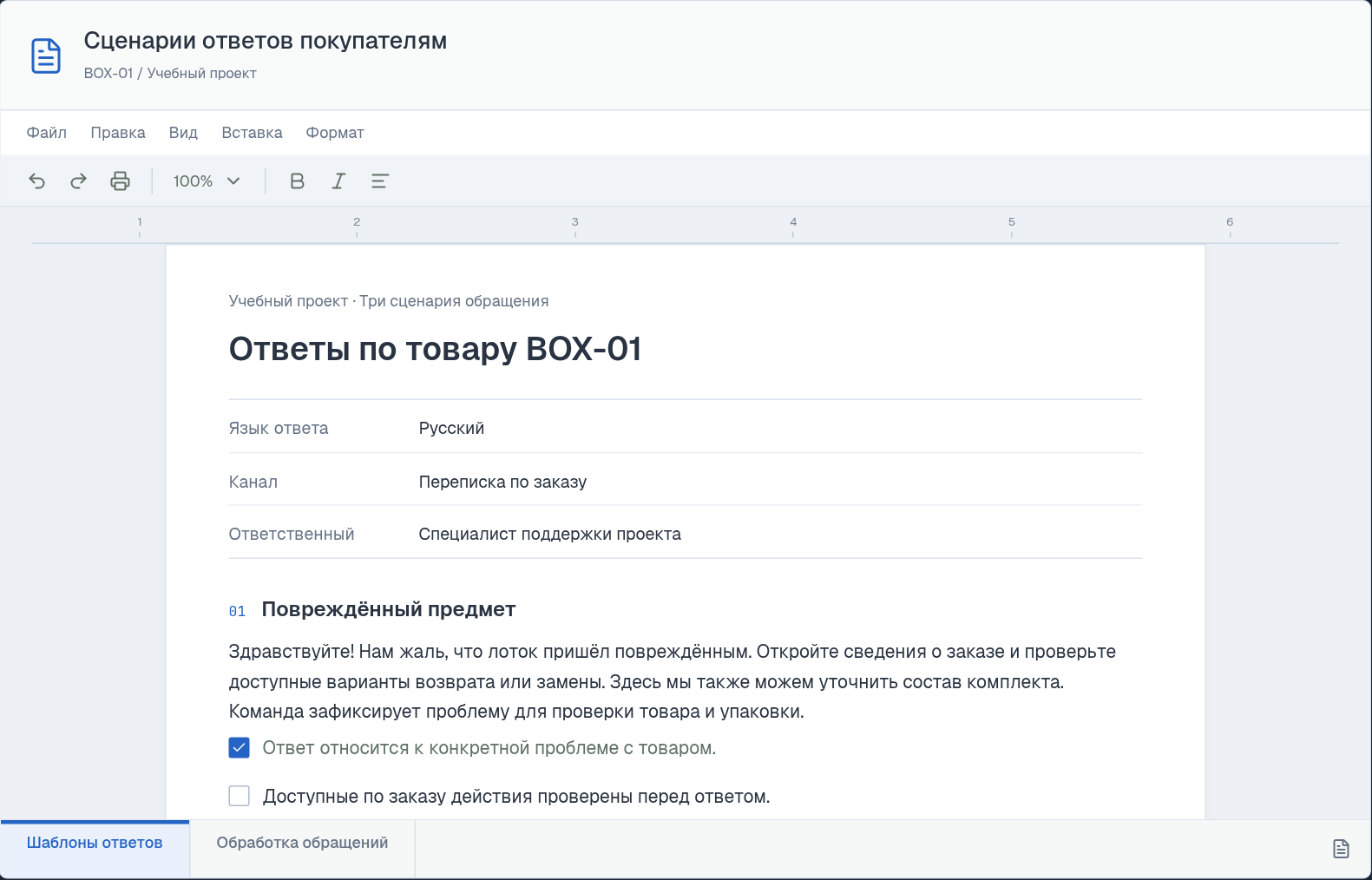
Task: Click ruler mark 5
Action: click(1011, 222)
